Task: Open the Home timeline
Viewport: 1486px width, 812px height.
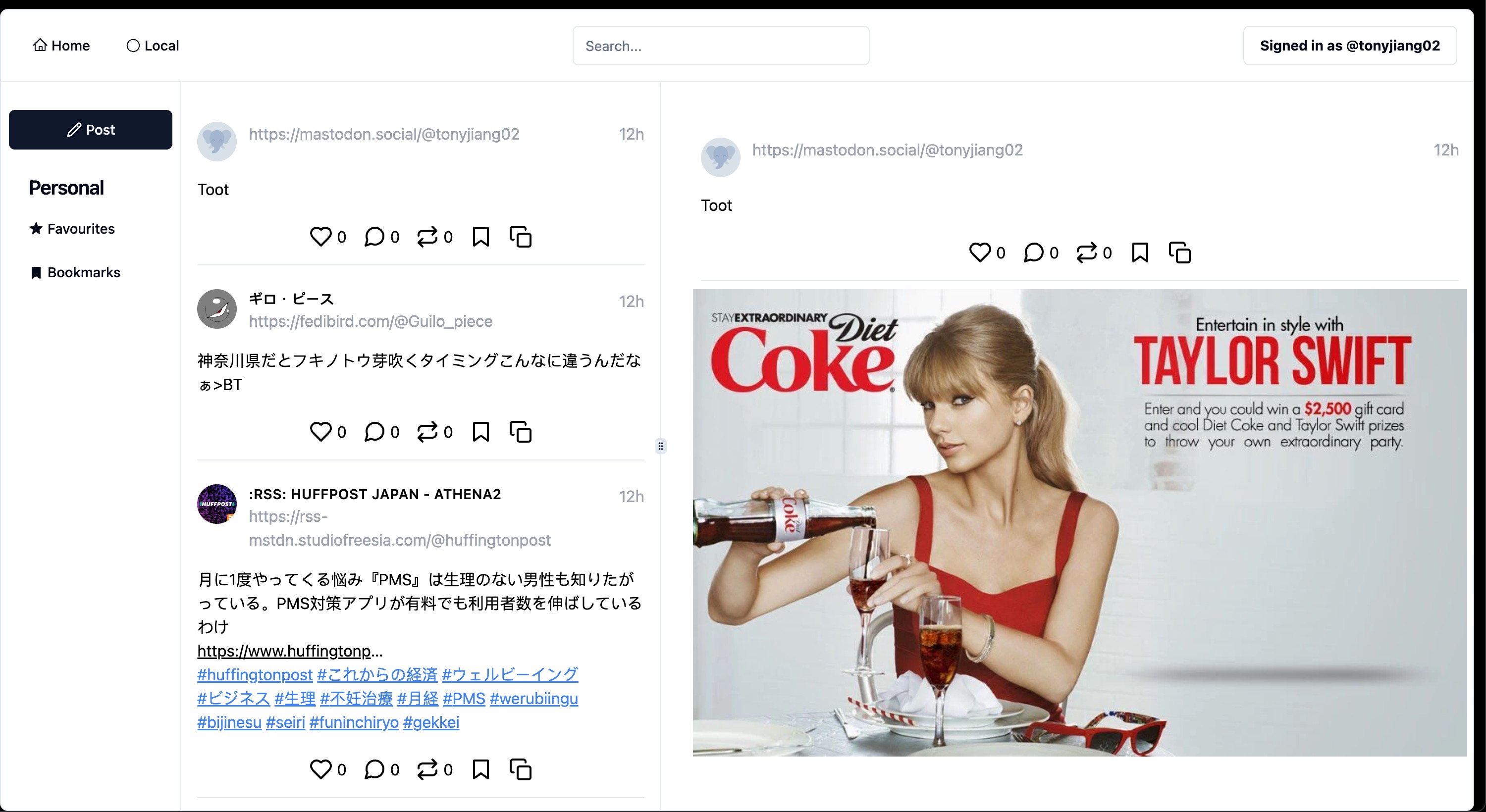Action: point(61,46)
